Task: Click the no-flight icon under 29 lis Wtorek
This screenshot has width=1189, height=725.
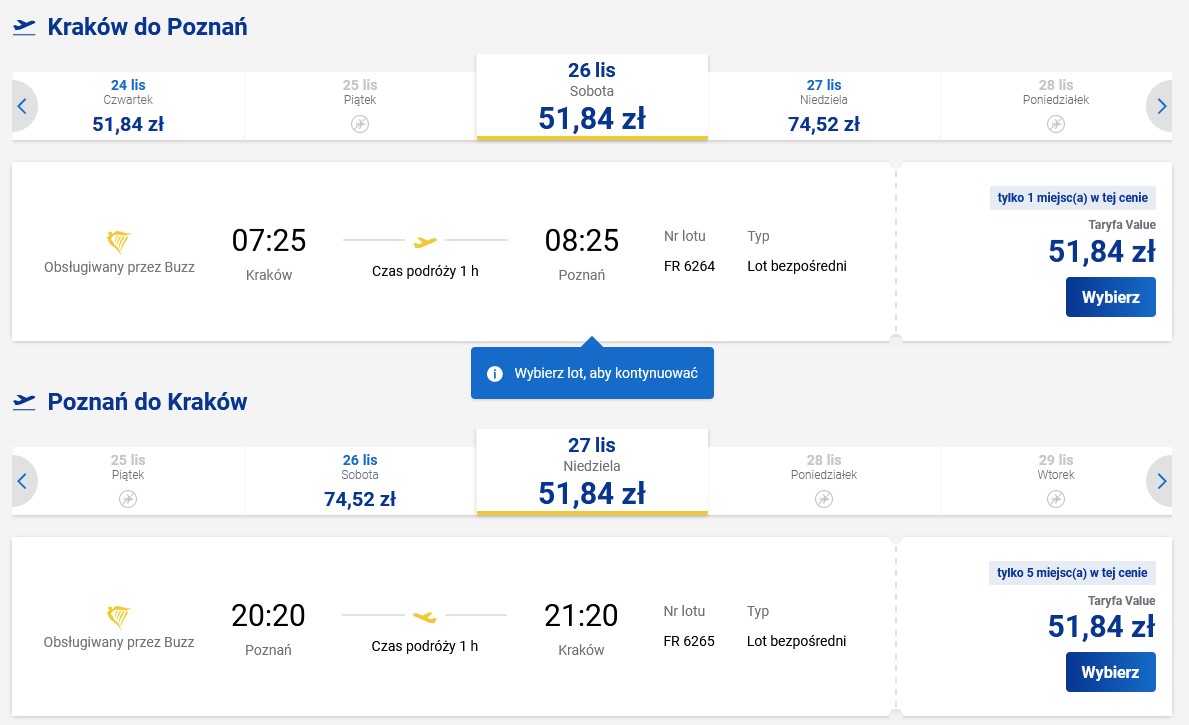Action: pos(1056,499)
